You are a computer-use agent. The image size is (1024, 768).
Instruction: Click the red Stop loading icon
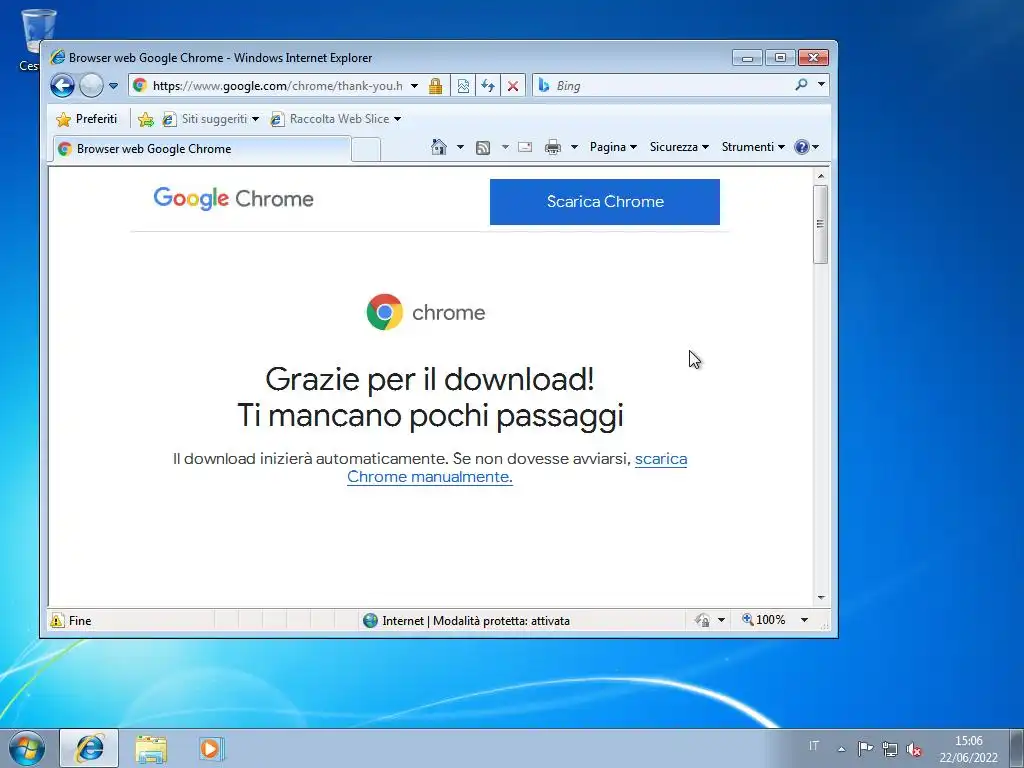(x=513, y=86)
